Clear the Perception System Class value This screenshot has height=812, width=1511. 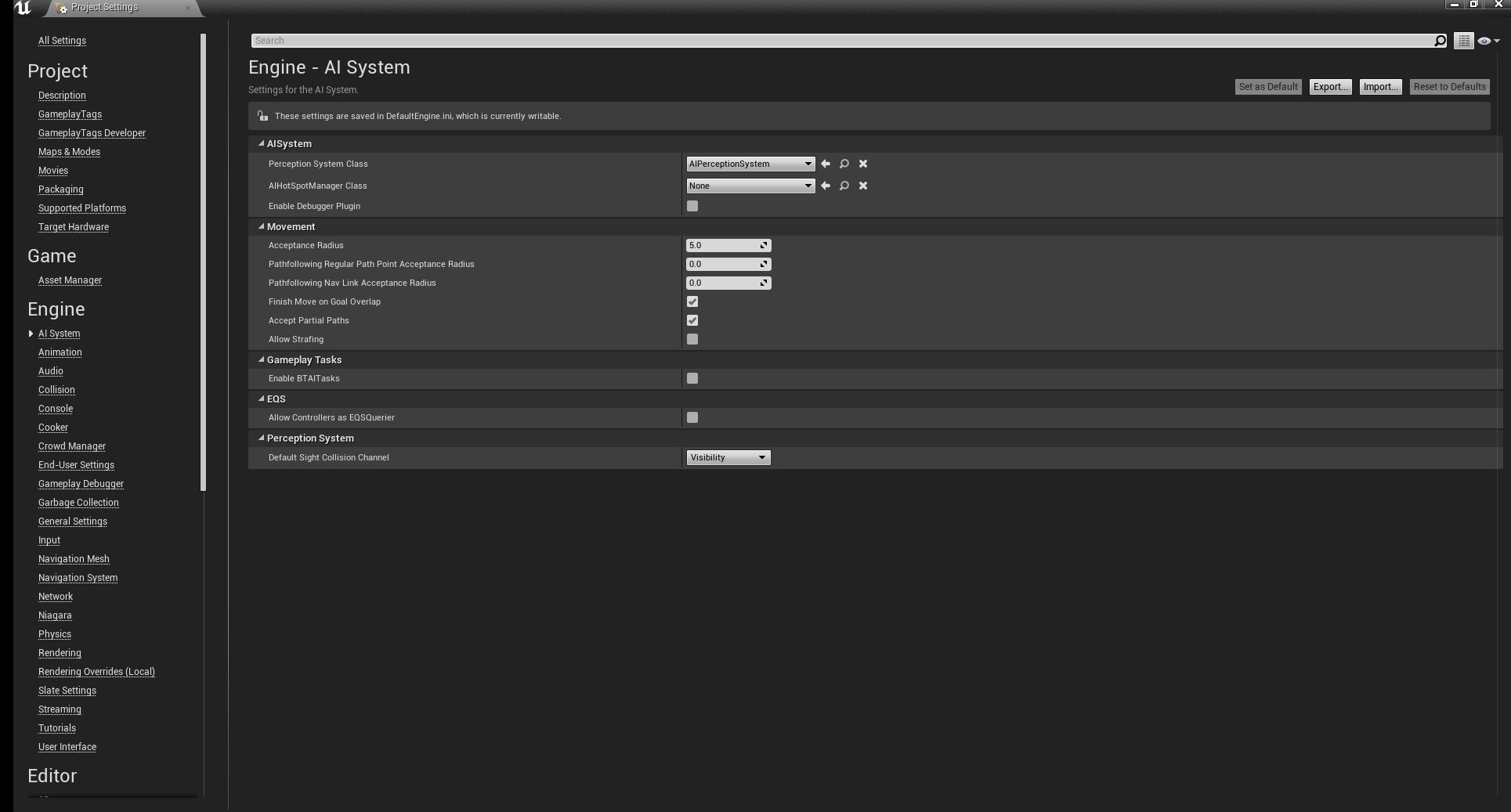click(862, 164)
